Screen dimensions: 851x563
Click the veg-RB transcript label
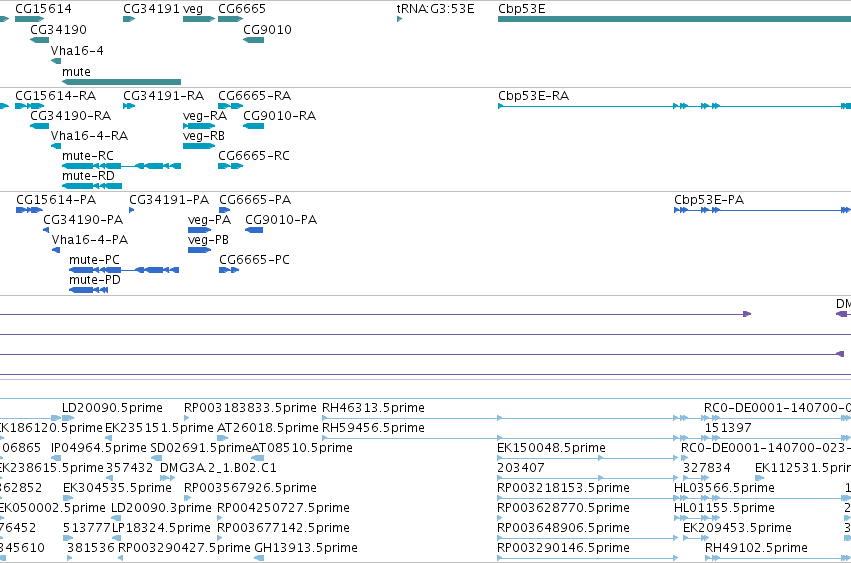pyautogui.click(x=204, y=136)
